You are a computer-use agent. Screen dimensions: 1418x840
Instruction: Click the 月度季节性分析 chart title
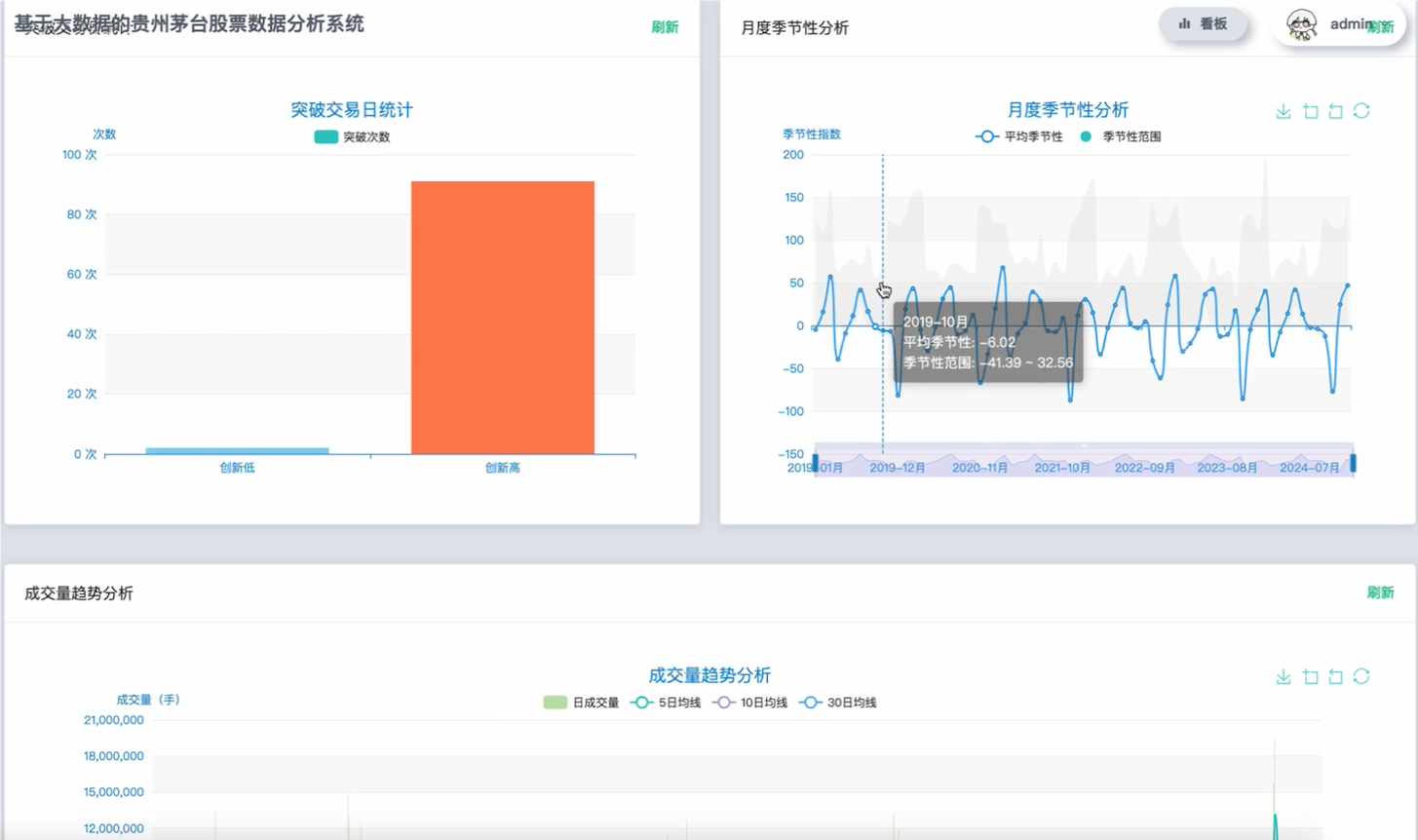pyautogui.click(x=1068, y=110)
